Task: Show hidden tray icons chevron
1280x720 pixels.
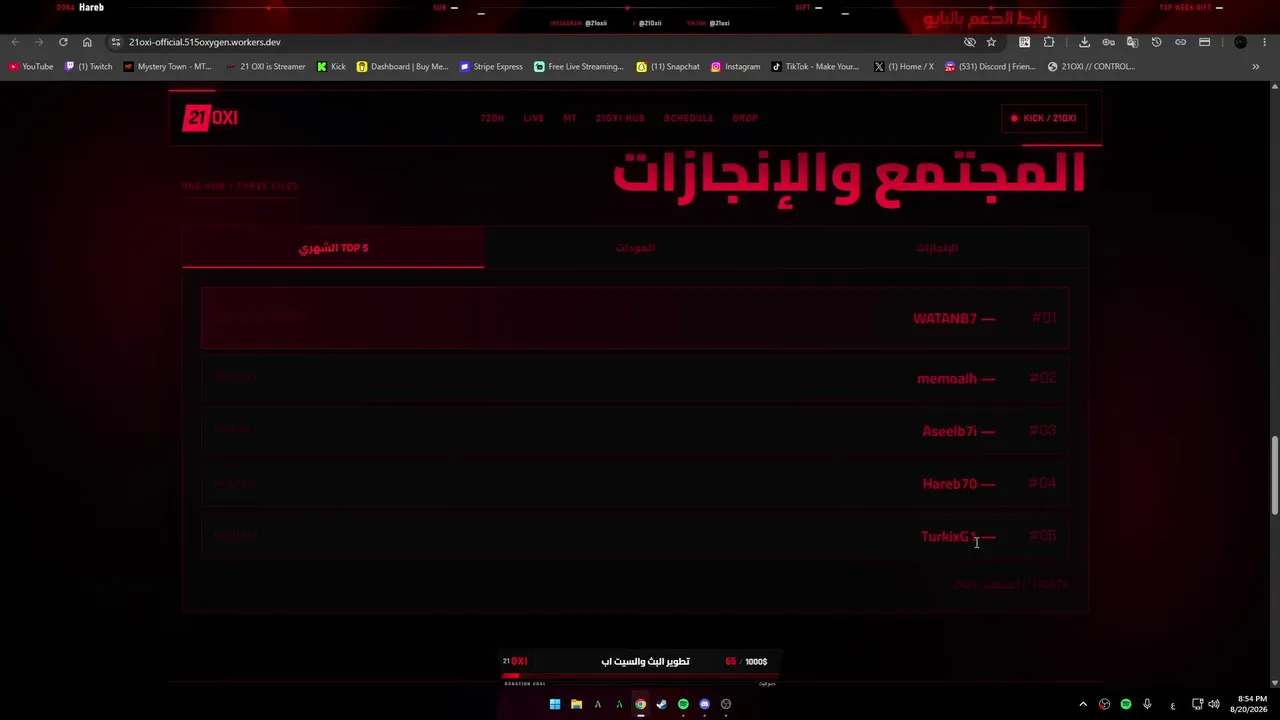Action: click(1083, 704)
